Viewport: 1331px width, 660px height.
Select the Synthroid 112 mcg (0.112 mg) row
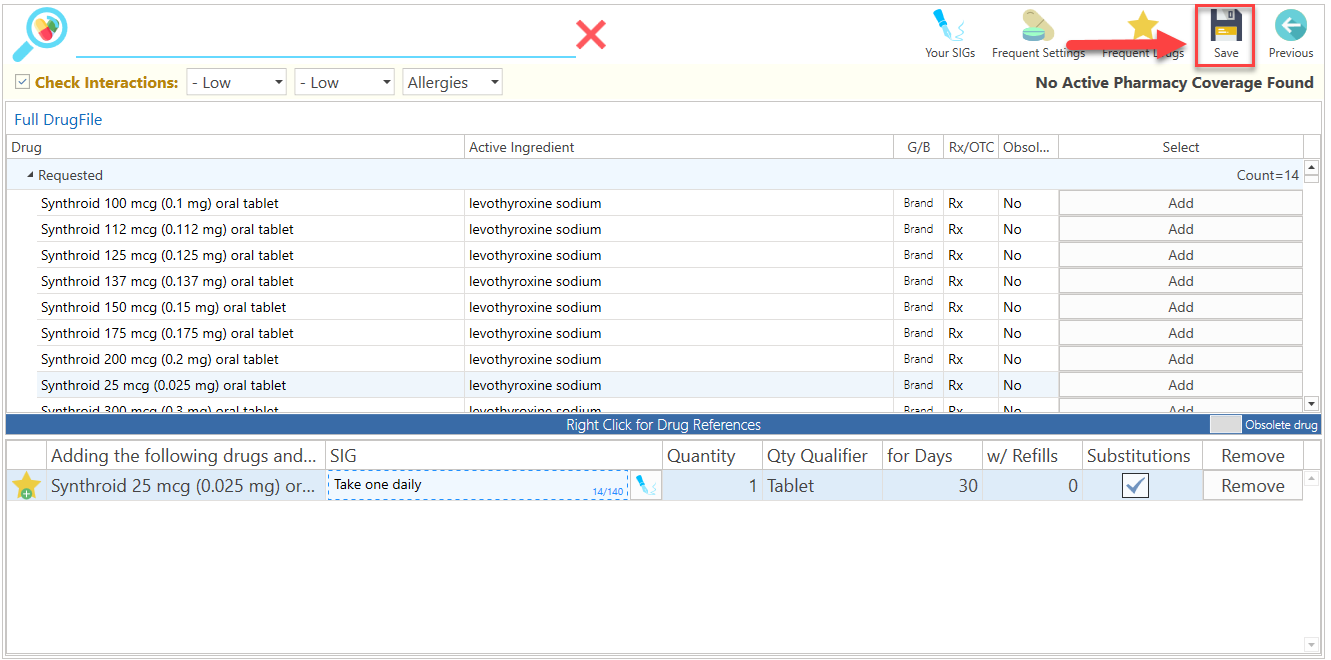pyautogui.click(x=670, y=229)
